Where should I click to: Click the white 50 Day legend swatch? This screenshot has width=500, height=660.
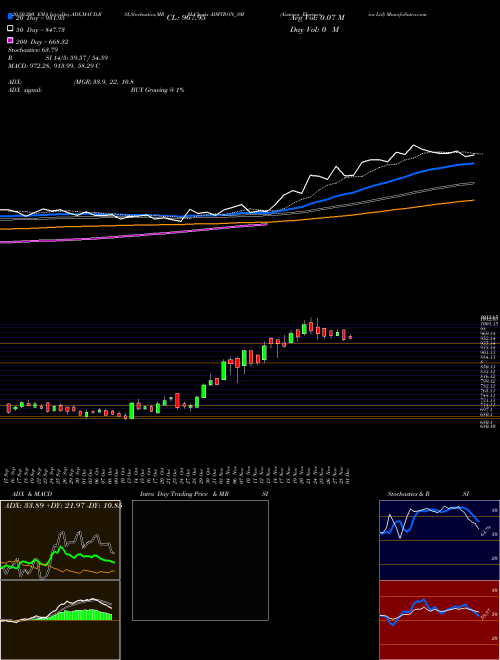[10, 29]
